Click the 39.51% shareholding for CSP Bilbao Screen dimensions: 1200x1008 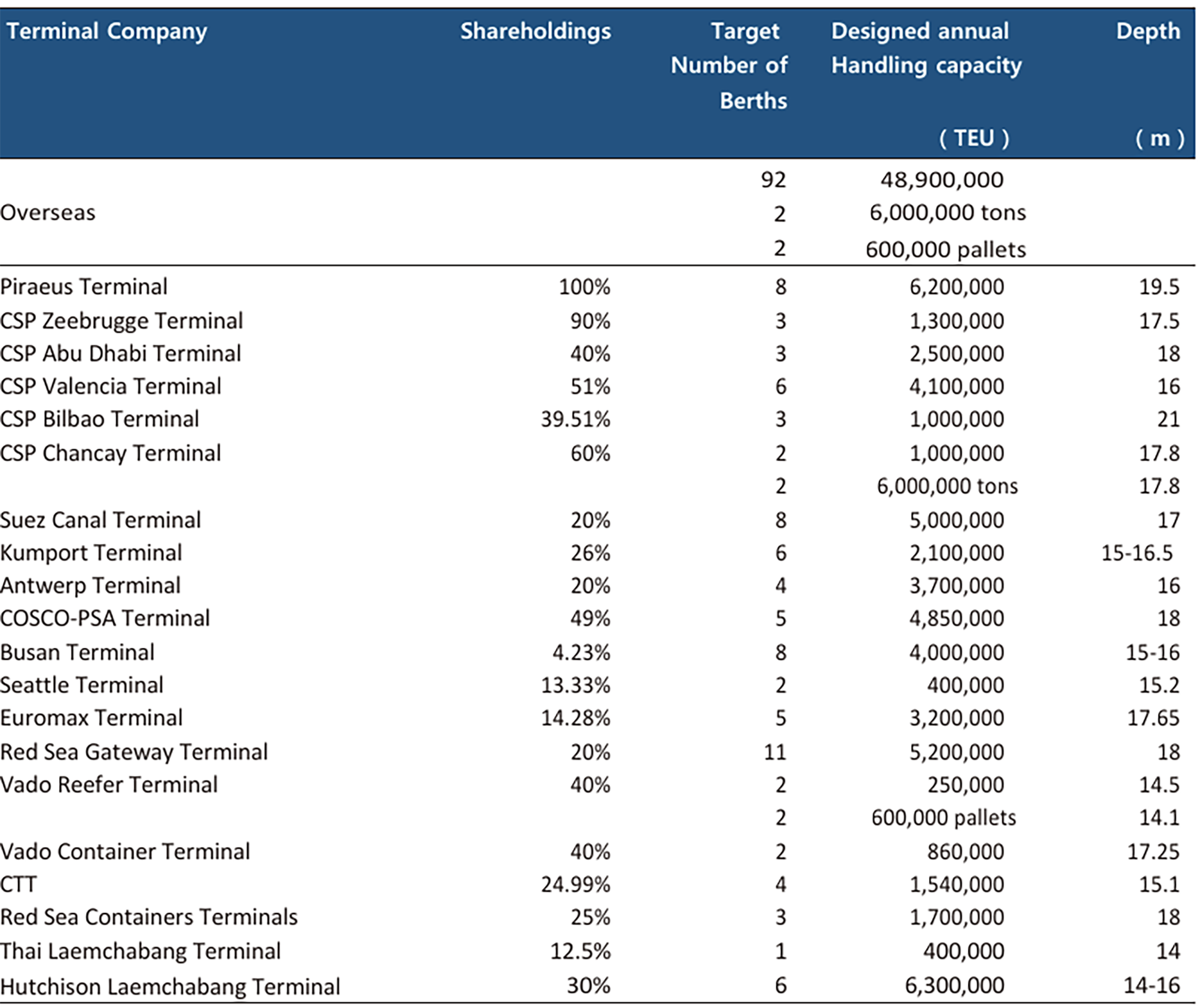coord(575,419)
